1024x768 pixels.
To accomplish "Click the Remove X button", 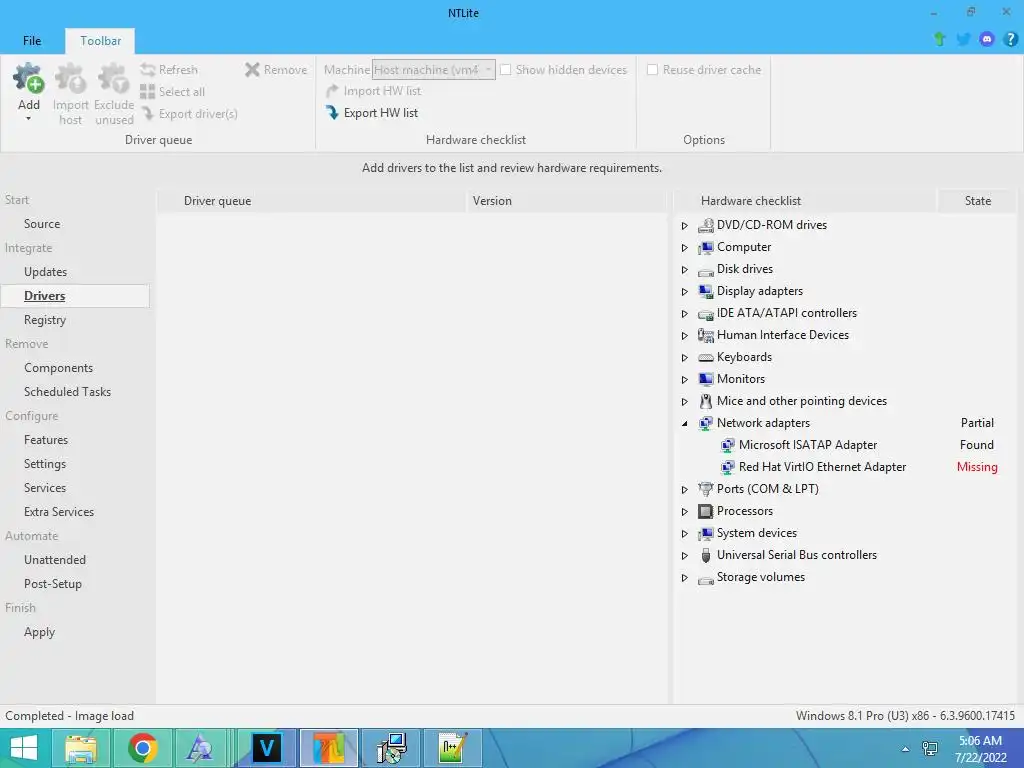I will point(276,69).
